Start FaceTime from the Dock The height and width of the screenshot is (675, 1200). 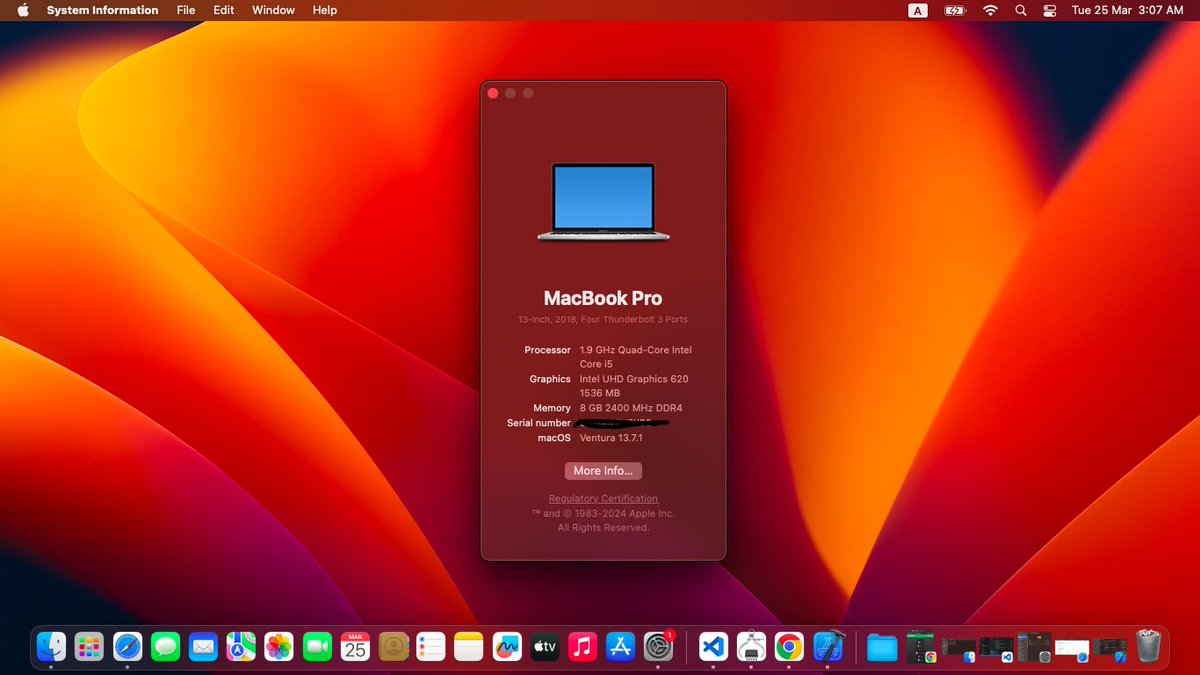coord(317,647)
